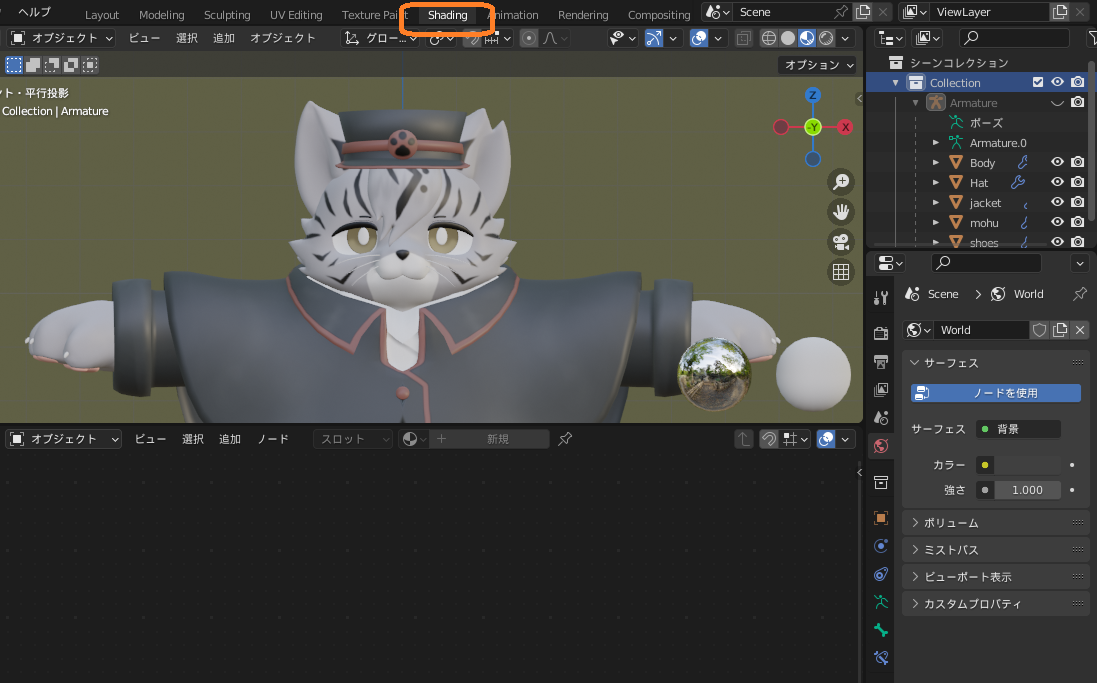The image size is (1097, 683).
Task: Click the 背景 surface shader button
Action: (1019, 429)
